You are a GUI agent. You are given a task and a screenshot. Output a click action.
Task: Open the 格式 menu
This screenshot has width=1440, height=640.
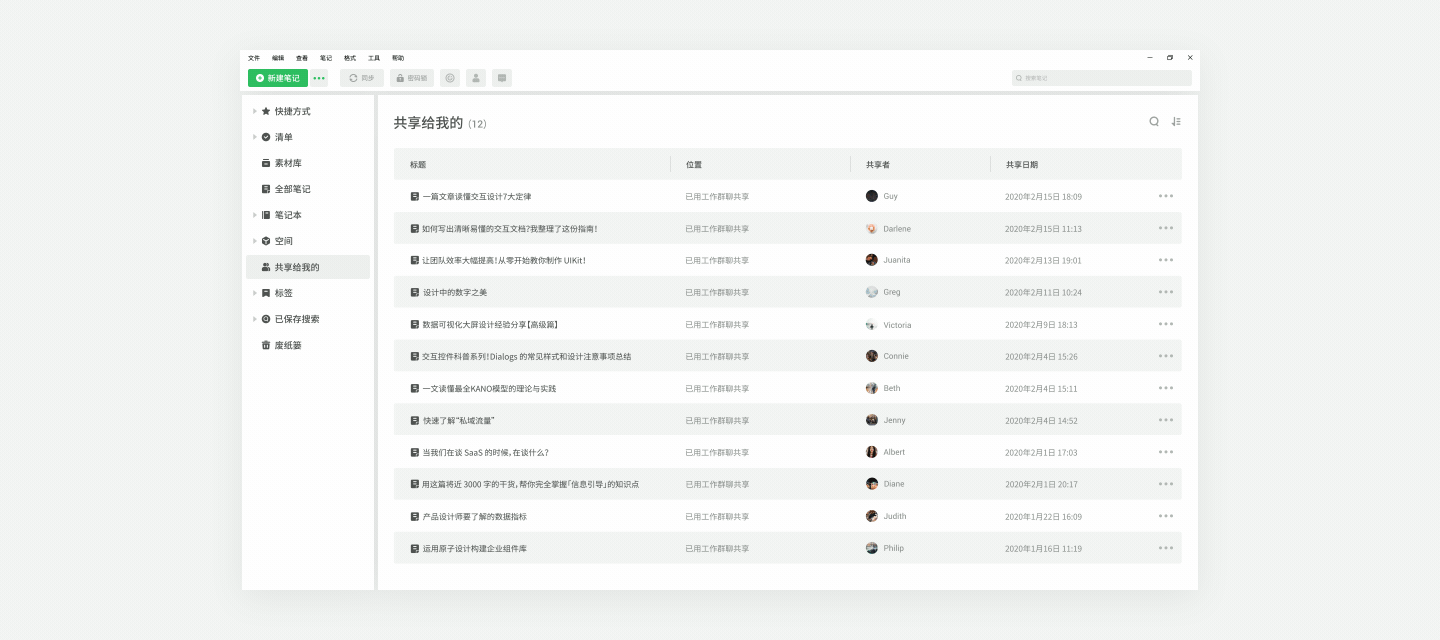point(350,58)
